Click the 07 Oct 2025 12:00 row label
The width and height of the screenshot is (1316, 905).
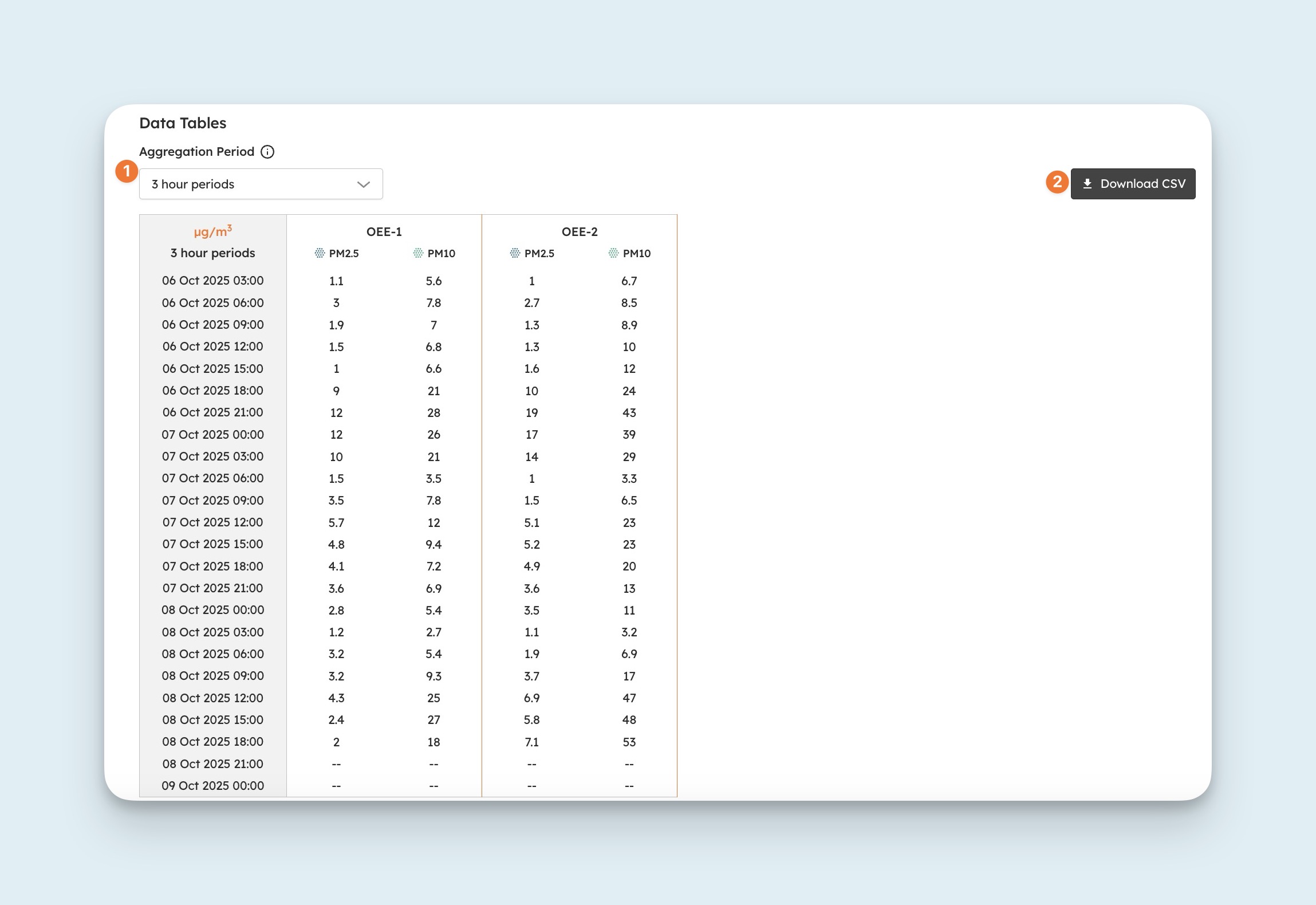212,522
